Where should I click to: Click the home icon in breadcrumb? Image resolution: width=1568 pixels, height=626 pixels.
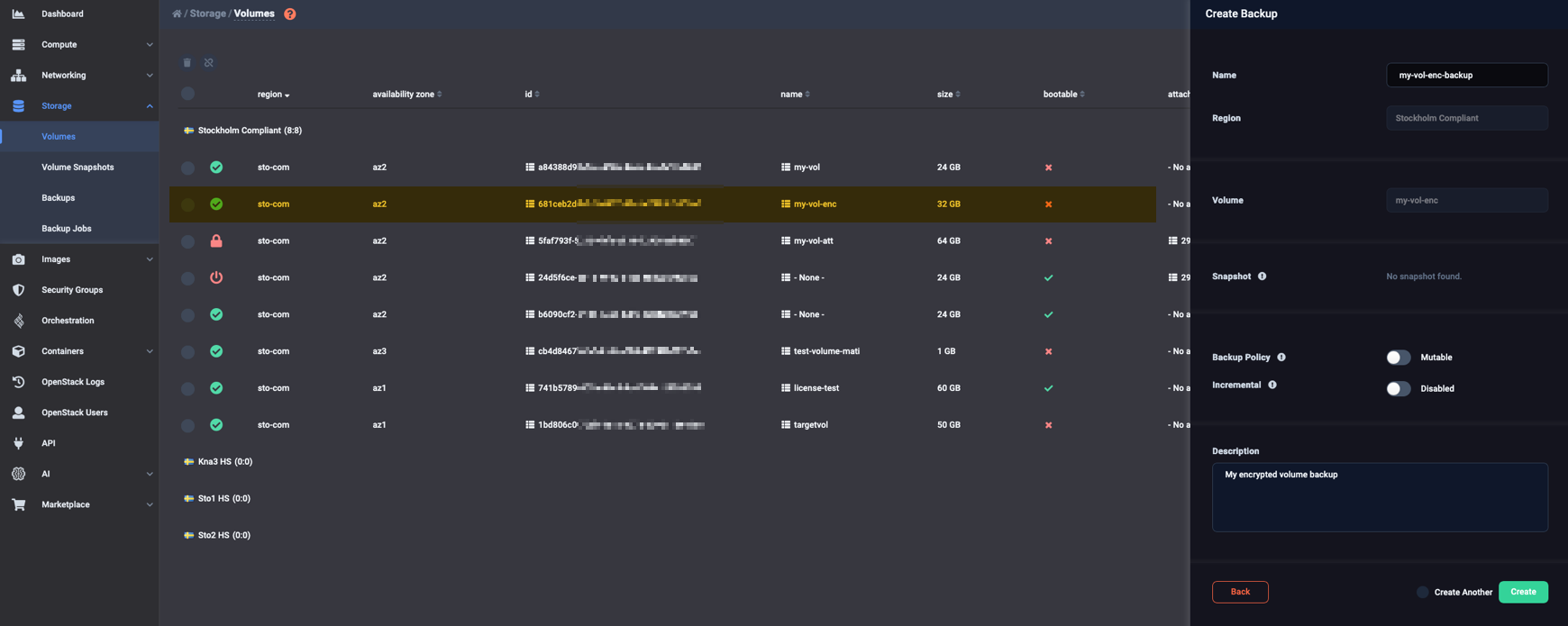click(177, 14)
